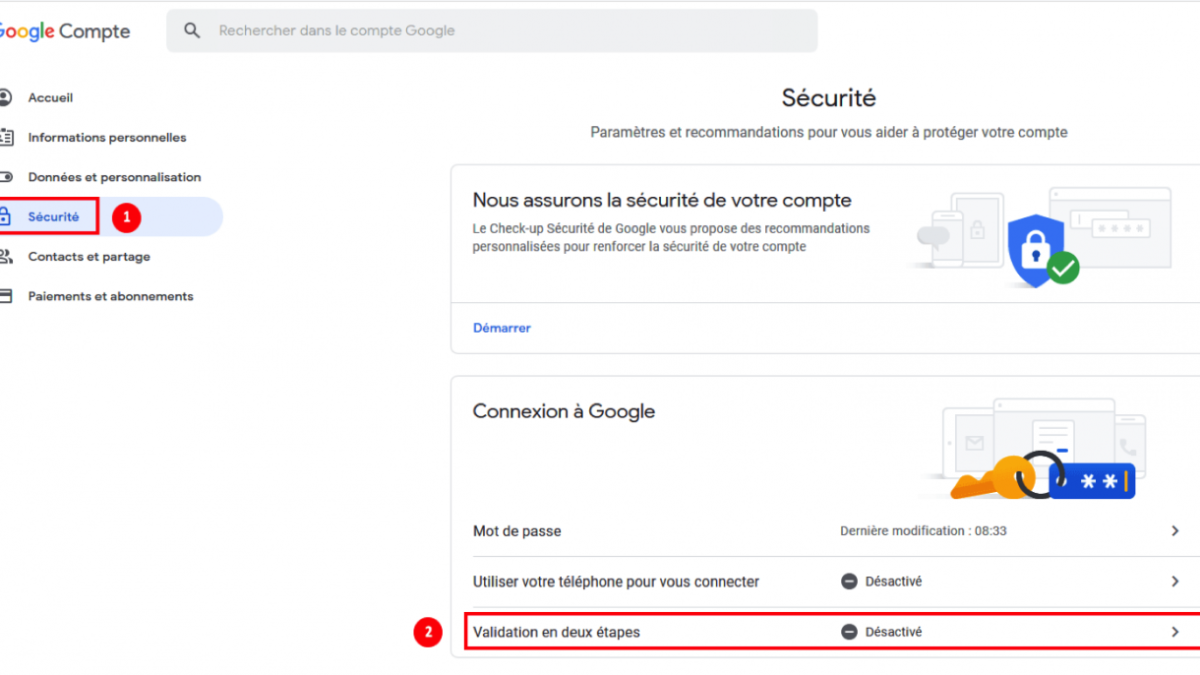Click the Accueil sidebar icon
This screenshot has height=675, width=1200.
(5, 98)
